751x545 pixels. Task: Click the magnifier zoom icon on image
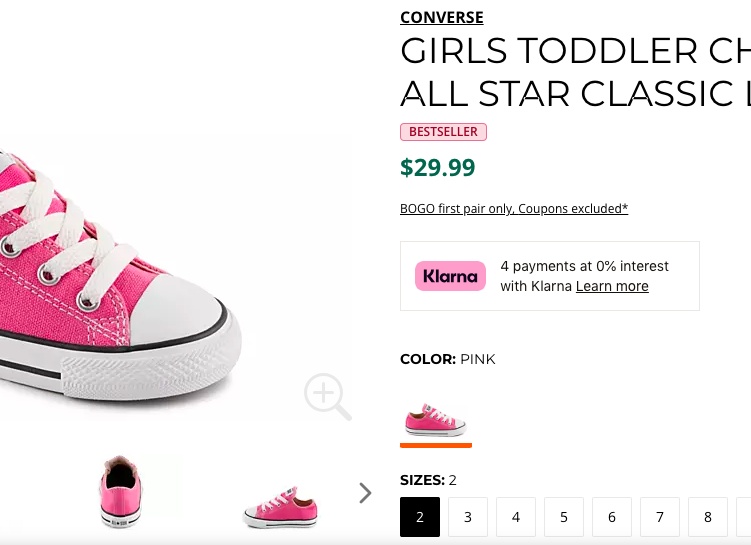[328, 397]
